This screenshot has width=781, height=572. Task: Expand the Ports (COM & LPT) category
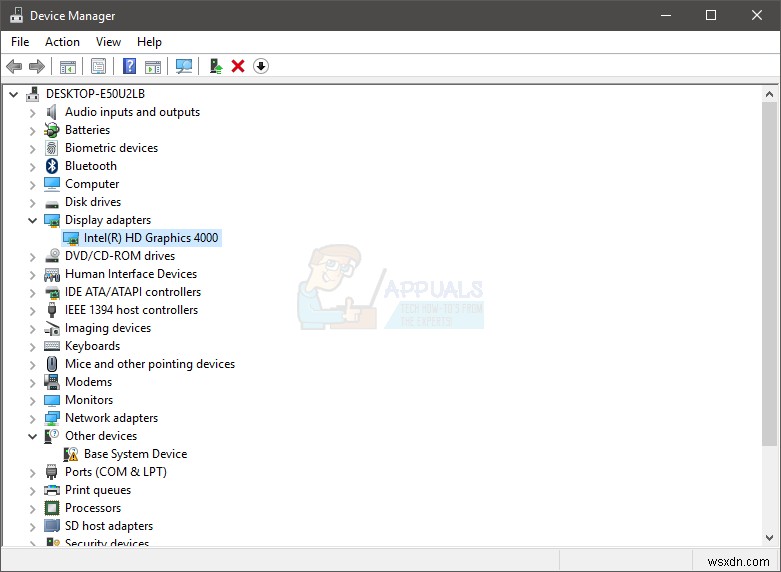(32, 472)
